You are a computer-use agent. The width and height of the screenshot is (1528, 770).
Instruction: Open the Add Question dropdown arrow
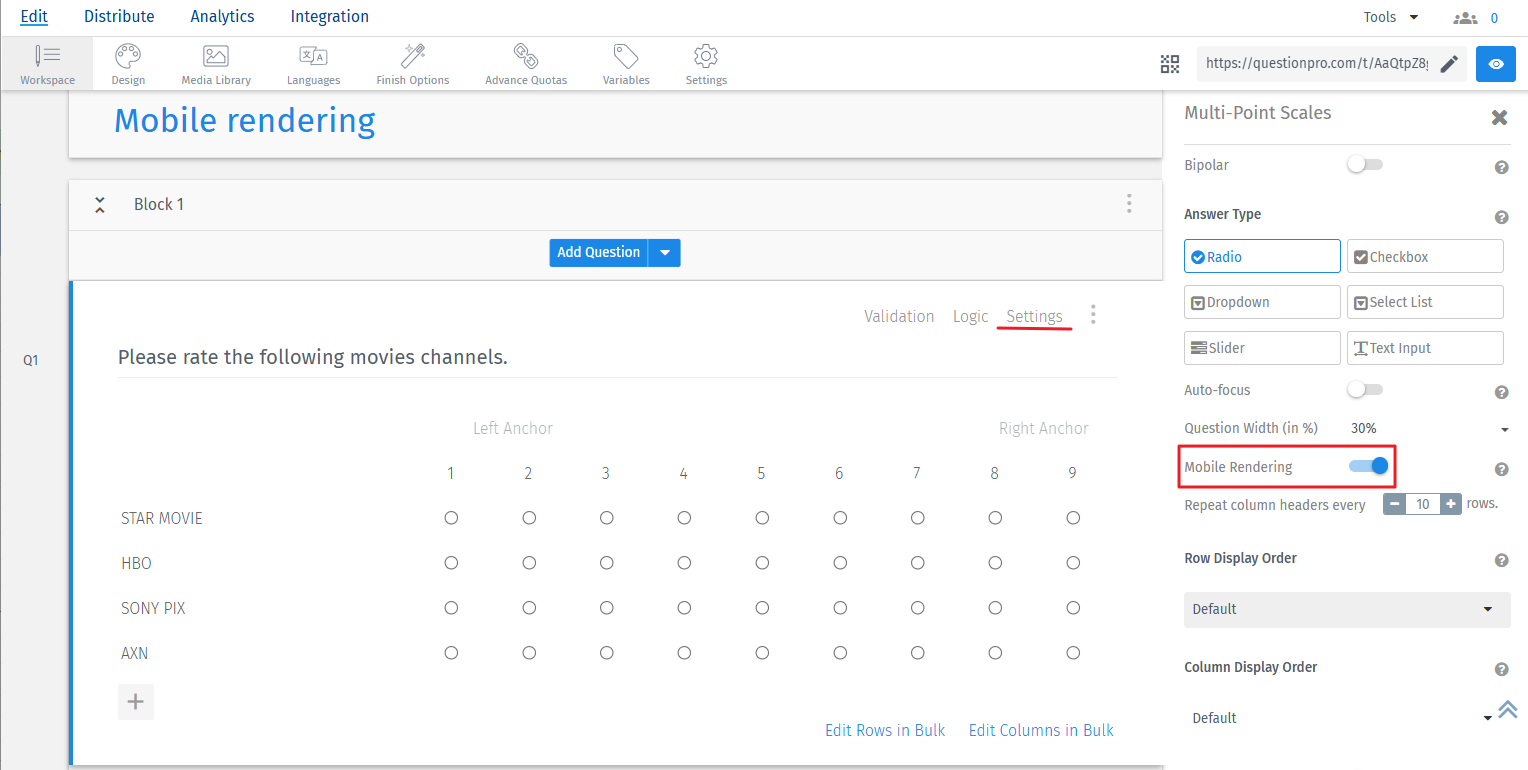[665, 253]
